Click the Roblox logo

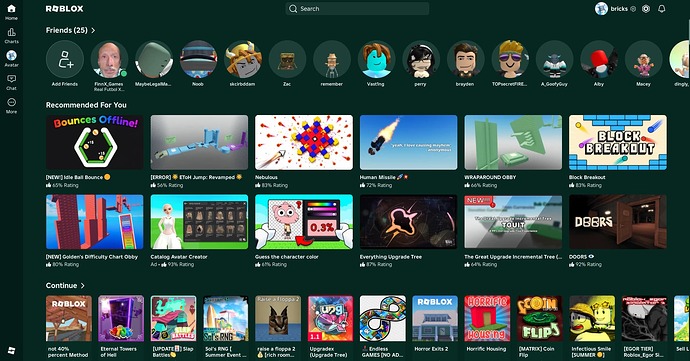tap(64, 8)
